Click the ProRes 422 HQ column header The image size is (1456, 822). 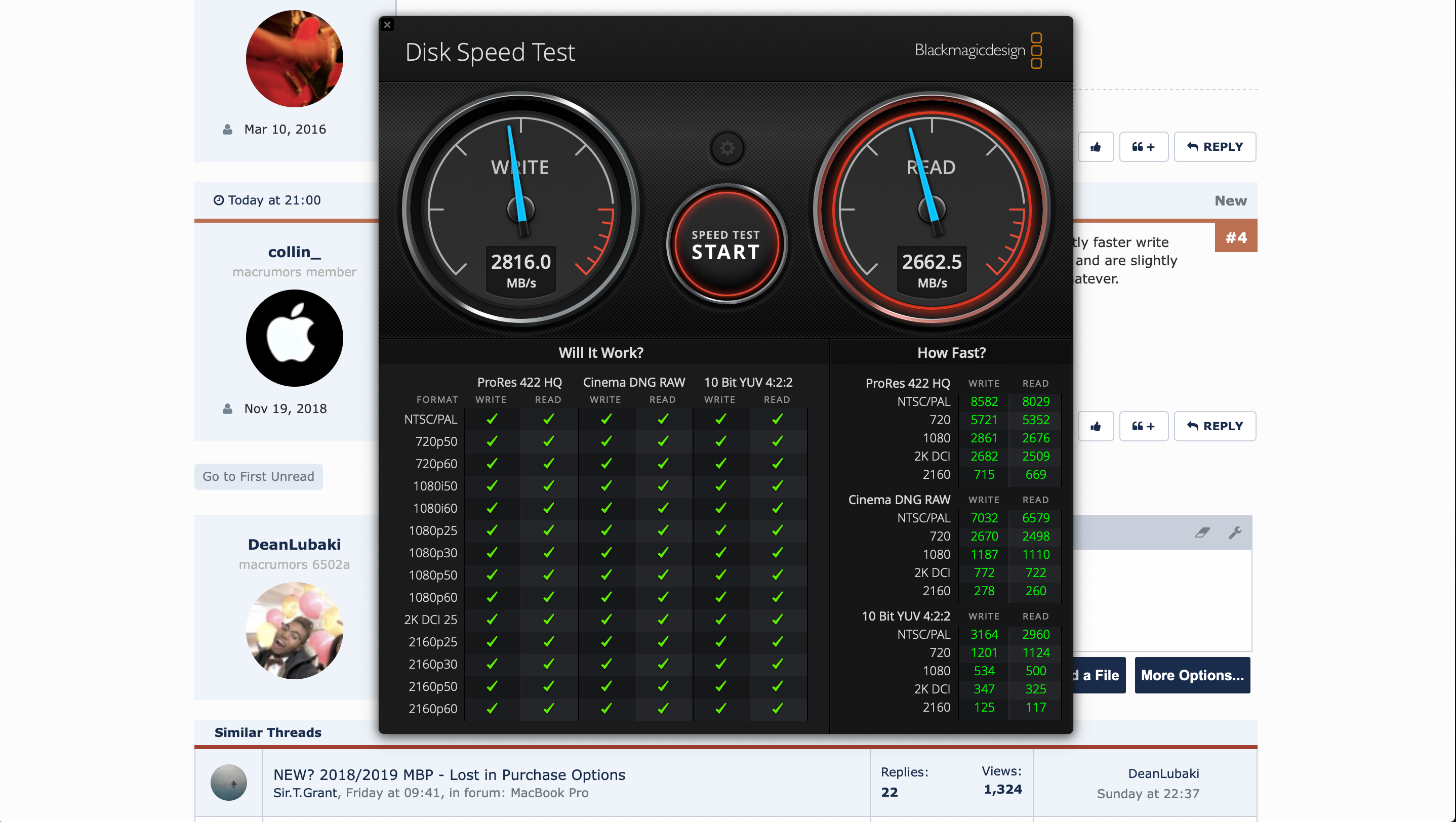point(519,382)
